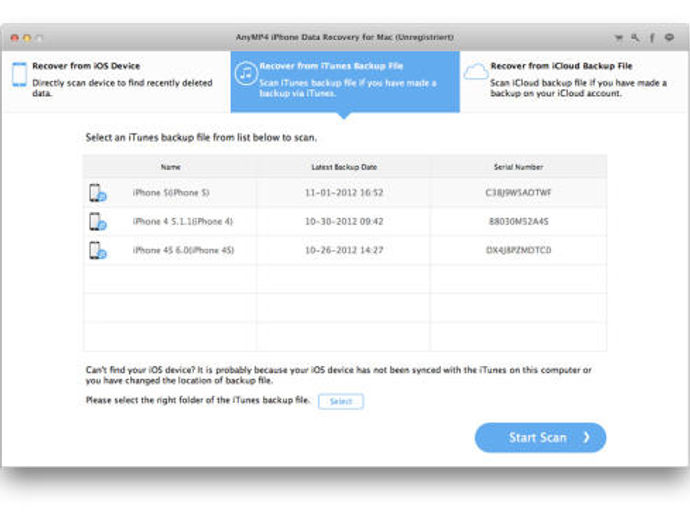Switch to Recover from iCloud Backup File tab
Image resolution: width=690 pixels, height=518 pixels.
pos(574,82)
